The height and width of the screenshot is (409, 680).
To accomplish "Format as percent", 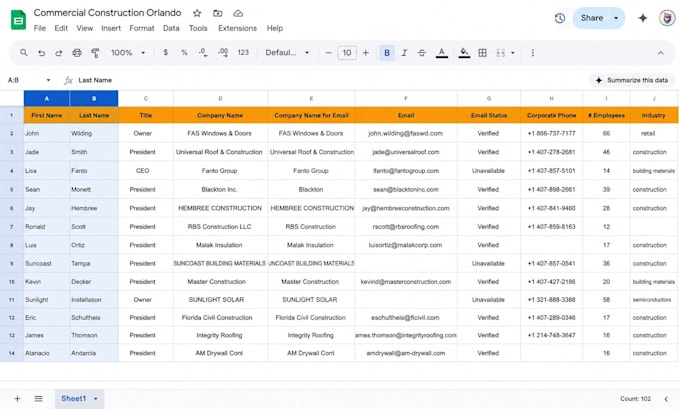I will tap(184, 52).
